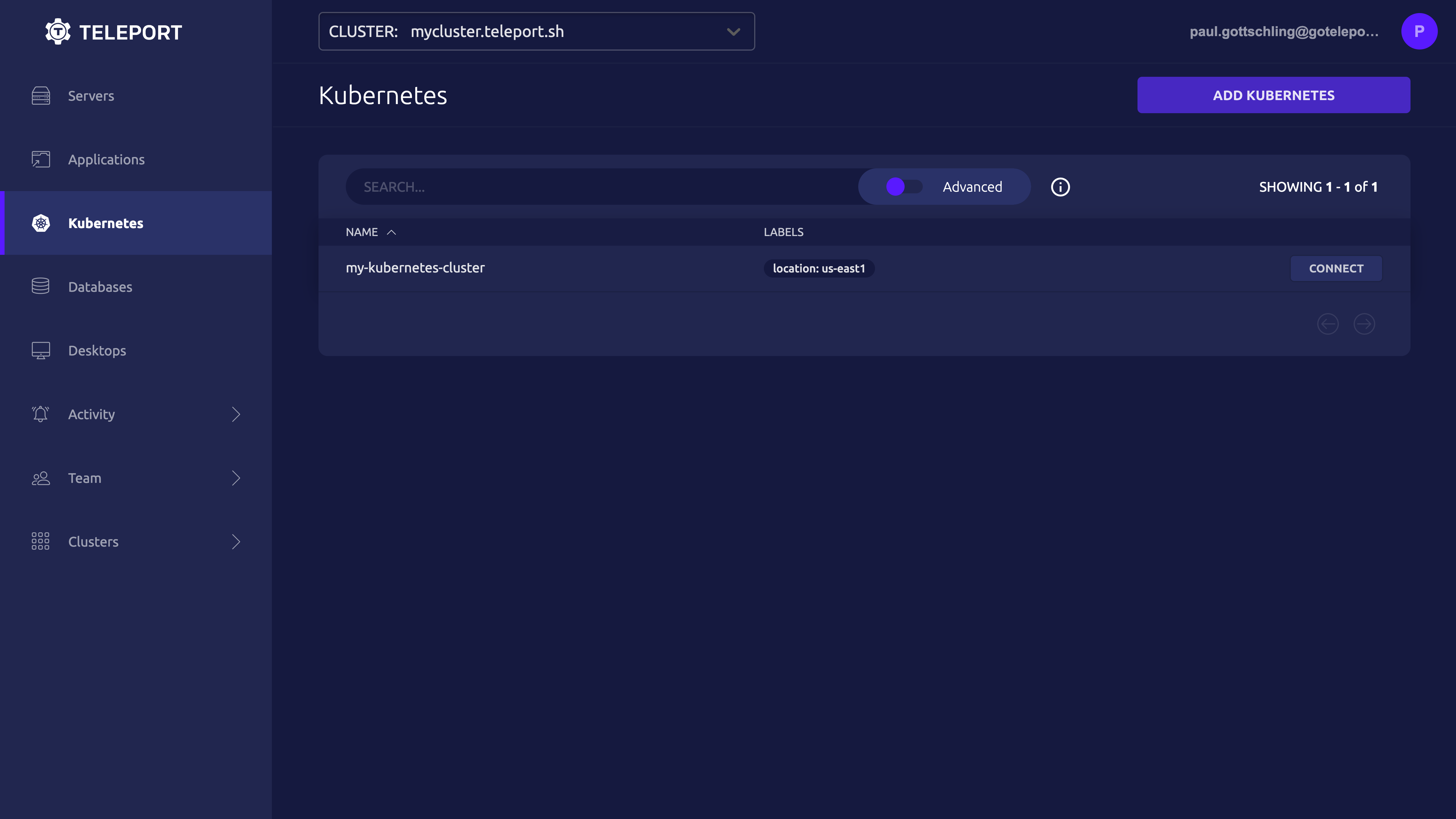This screenshot has width=1456, height=819.
Task: Select the Applications sidebar icon
Action: click(x=40, y=159)
